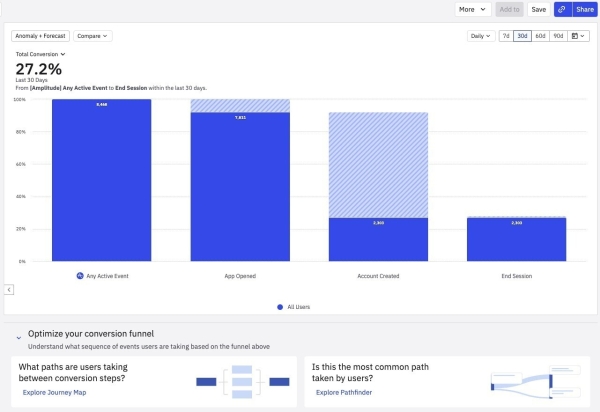The height and width of the screenshot is (412, 600).
Task: Click the Journey Map diagram illustration
Action: click(x=242, y=381)
